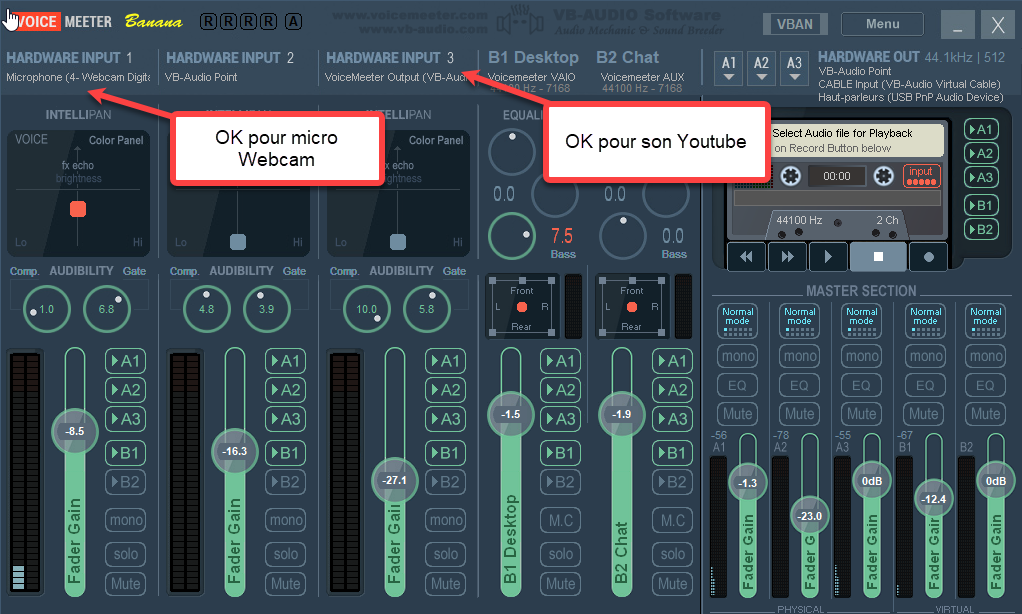The image size is (1022, 614).
Task: Click Intellipan red dot on Input 1
Action: coord(78,209)
